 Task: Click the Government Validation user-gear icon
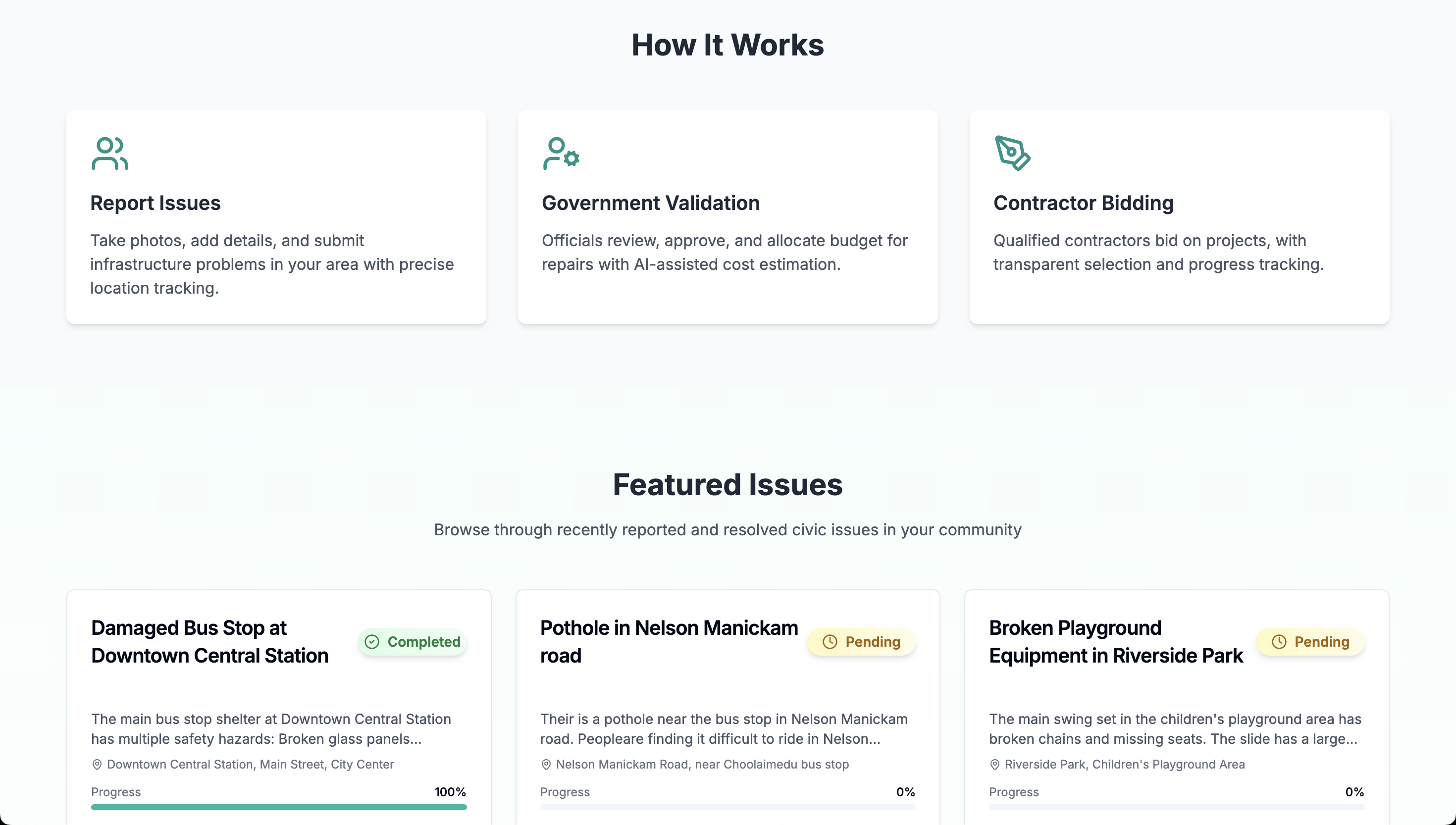[560, 153]
